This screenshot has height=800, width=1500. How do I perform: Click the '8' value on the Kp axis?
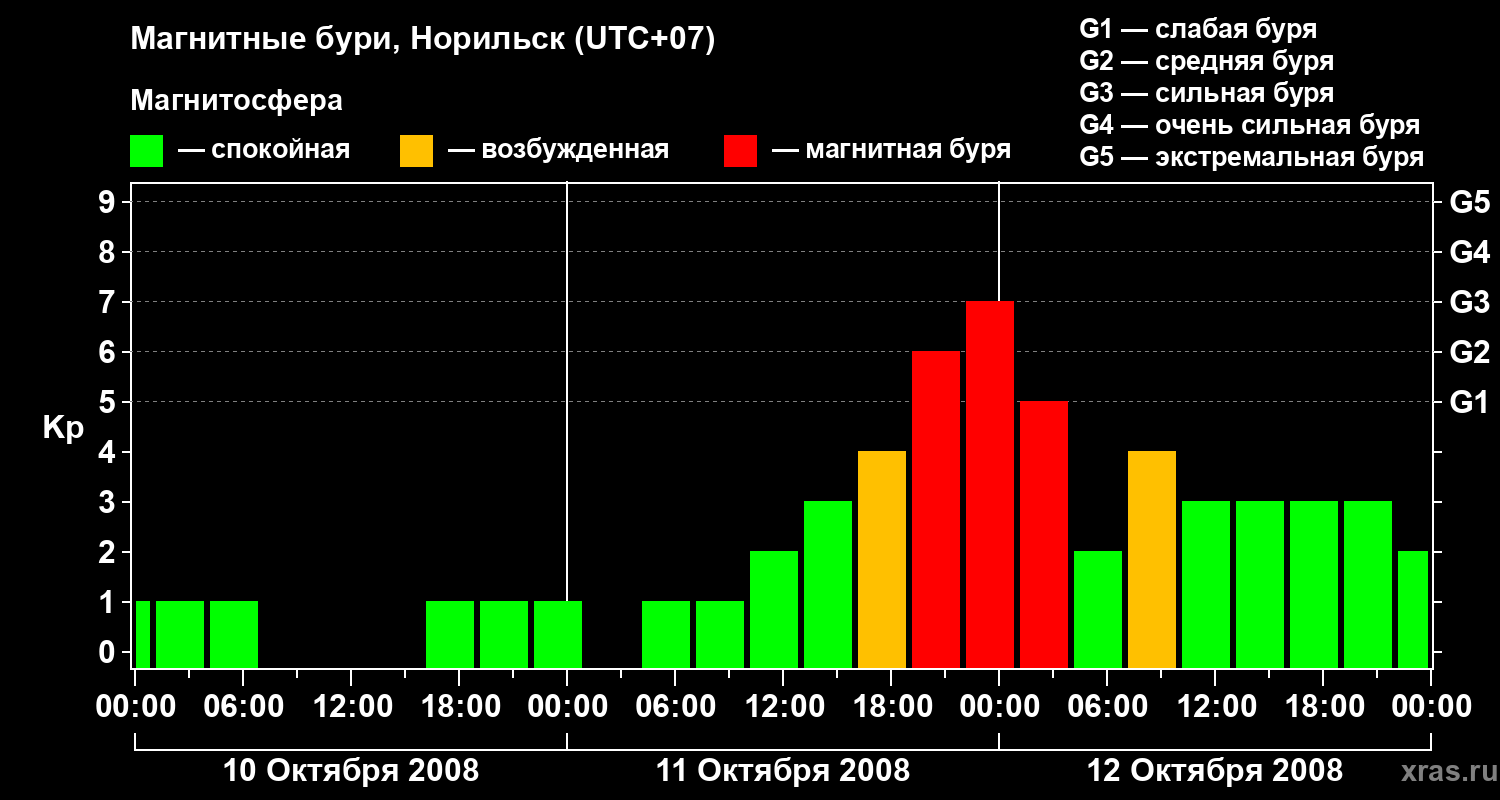(109, 252)
